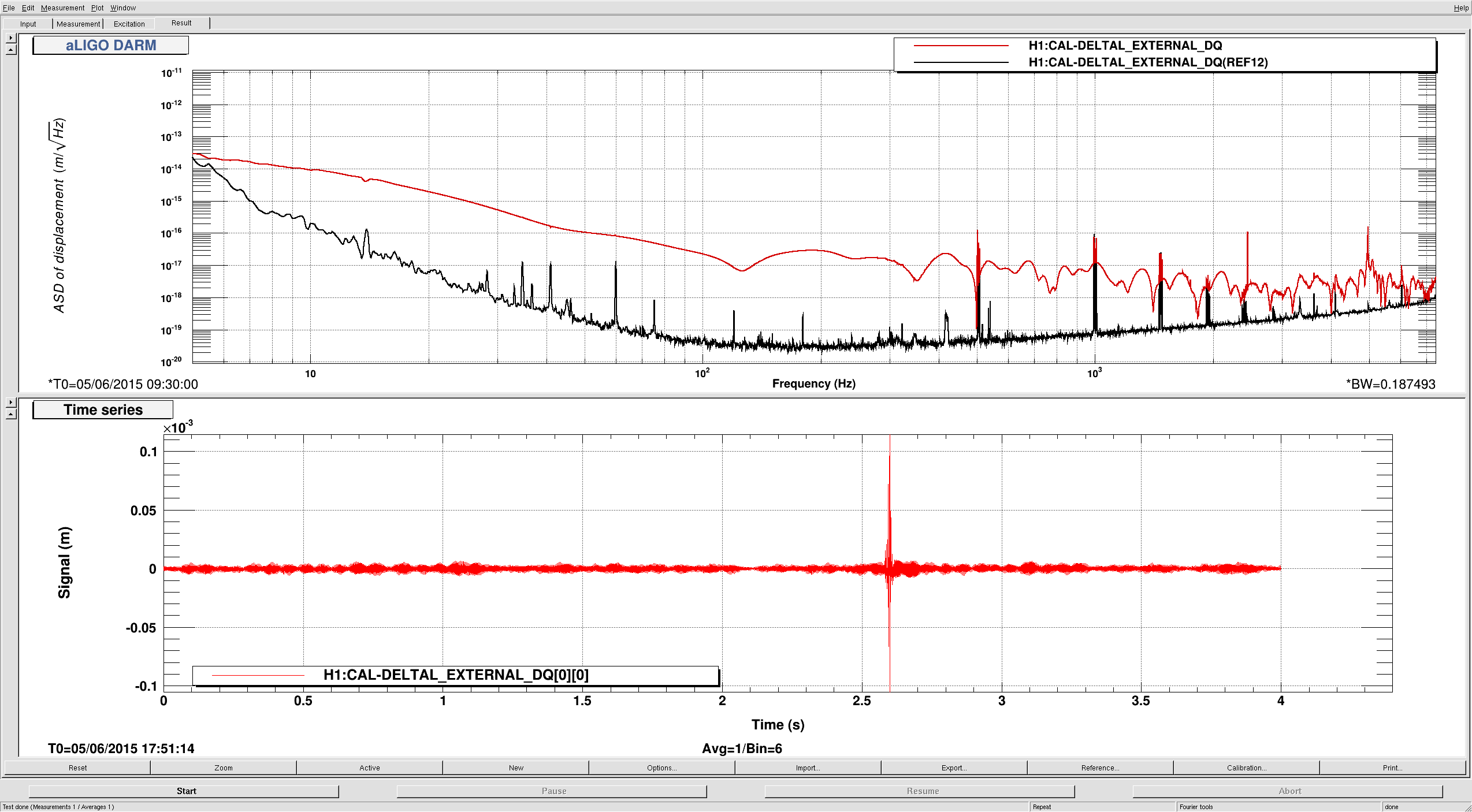This screenshot has height=812, width=1472.
Task: Click the aLIGO DARM plot title
Action: [110, 45]
